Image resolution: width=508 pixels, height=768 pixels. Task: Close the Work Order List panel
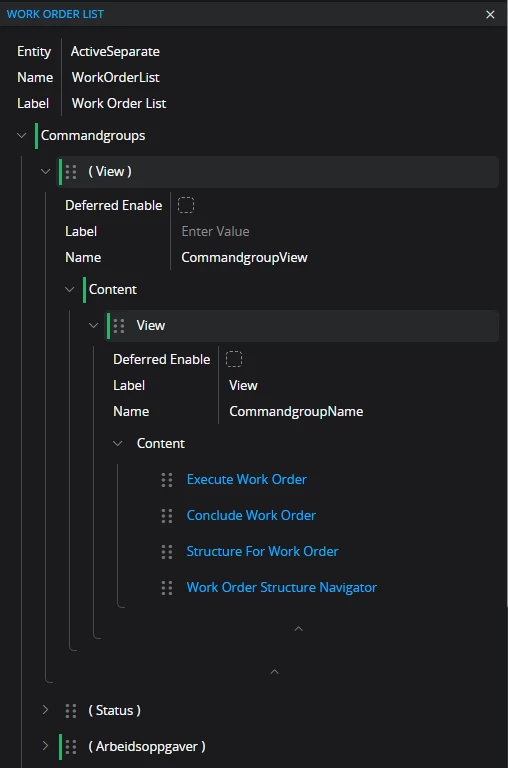[490, 14]
